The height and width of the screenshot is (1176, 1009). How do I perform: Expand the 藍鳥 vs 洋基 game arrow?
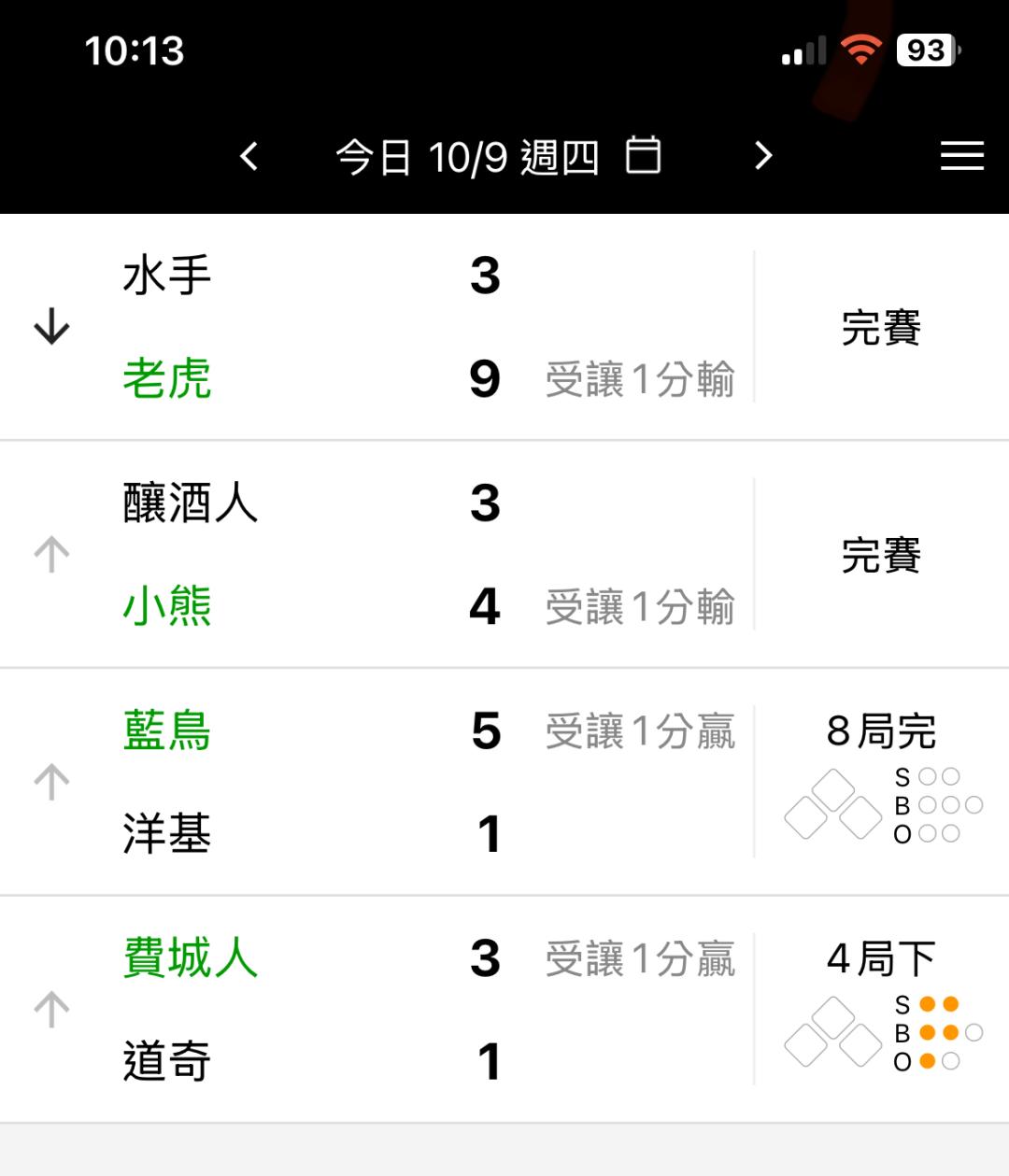tap(51, 782)
